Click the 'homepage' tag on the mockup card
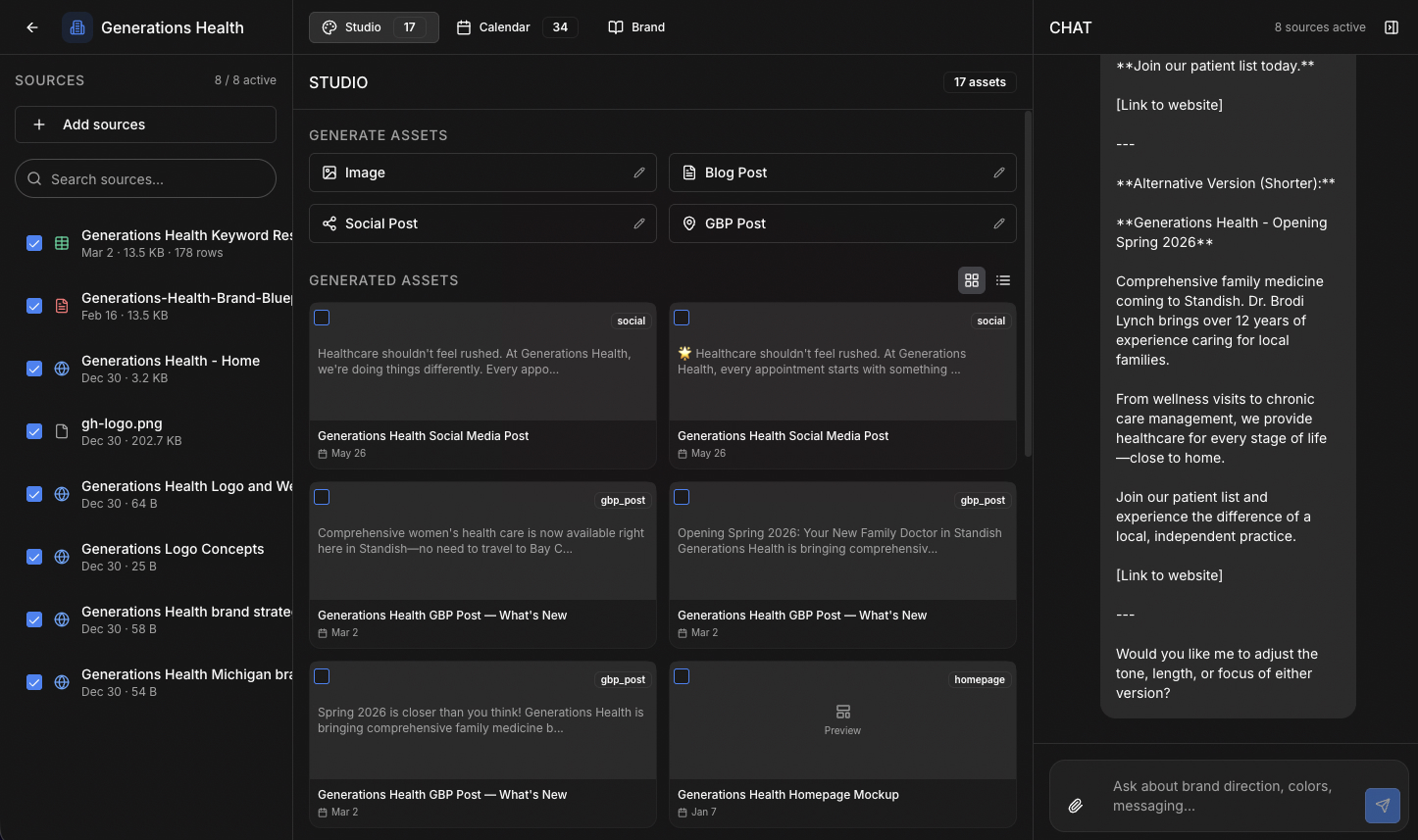The image size is (1418, 840). [x=980, y=679]
